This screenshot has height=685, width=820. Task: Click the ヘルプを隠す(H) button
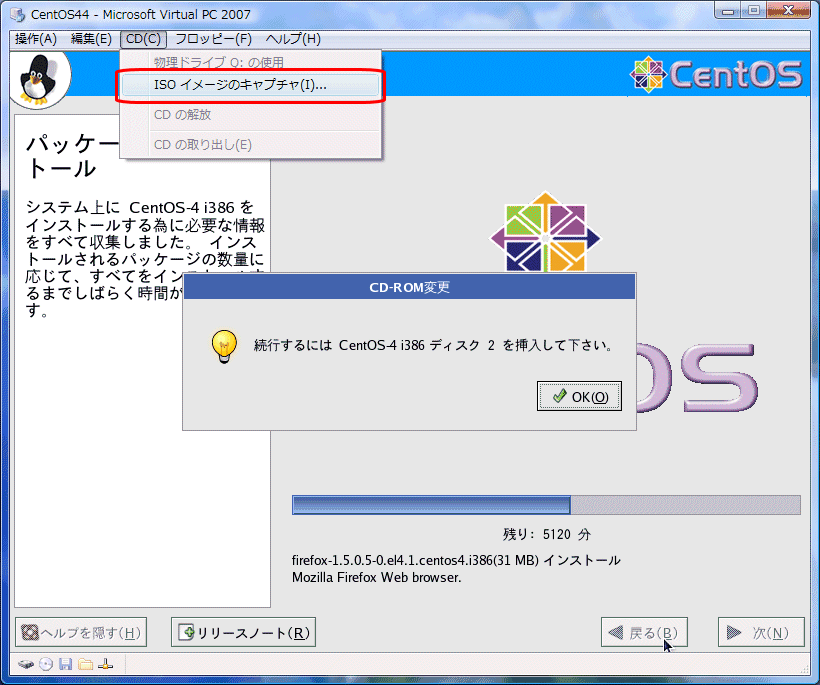click(81, 632)
